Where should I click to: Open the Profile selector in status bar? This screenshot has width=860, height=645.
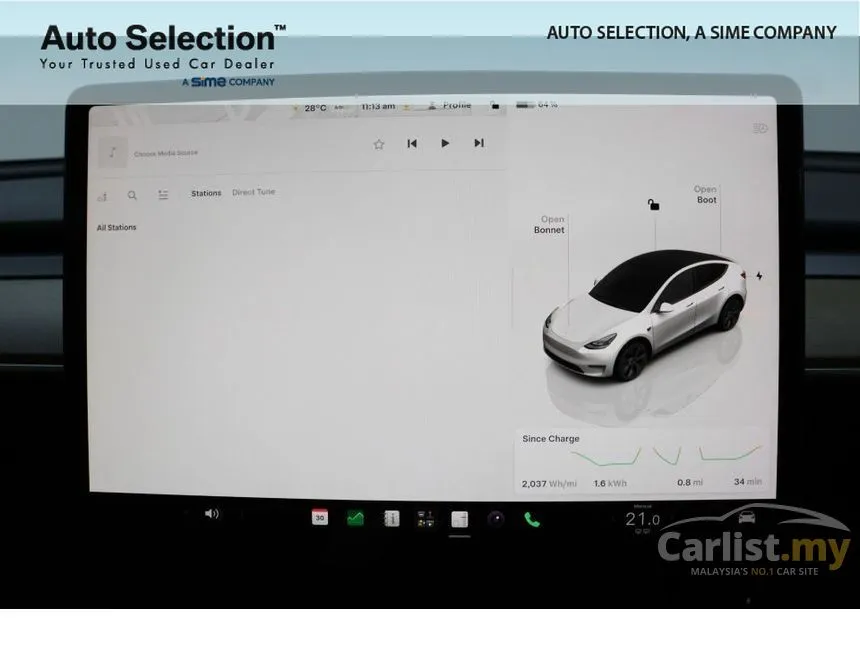[451, 105]
